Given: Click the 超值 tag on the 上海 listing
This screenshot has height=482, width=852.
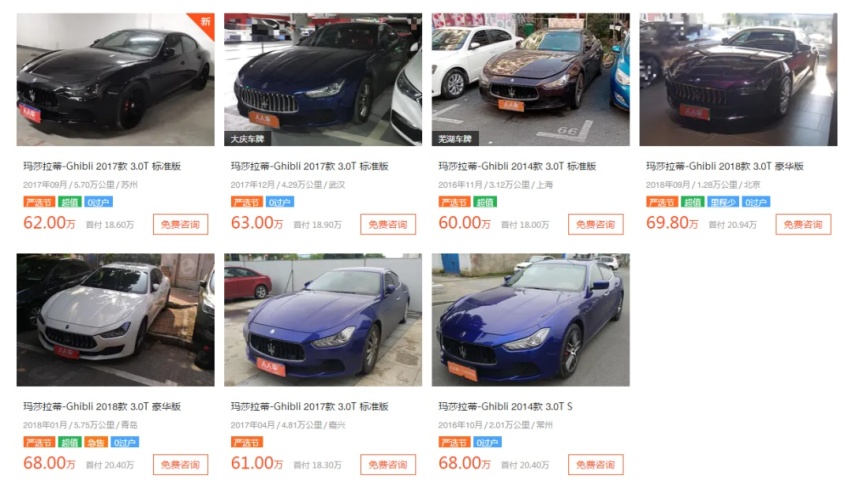Looking at the screenshot, I should click(485, 202).
